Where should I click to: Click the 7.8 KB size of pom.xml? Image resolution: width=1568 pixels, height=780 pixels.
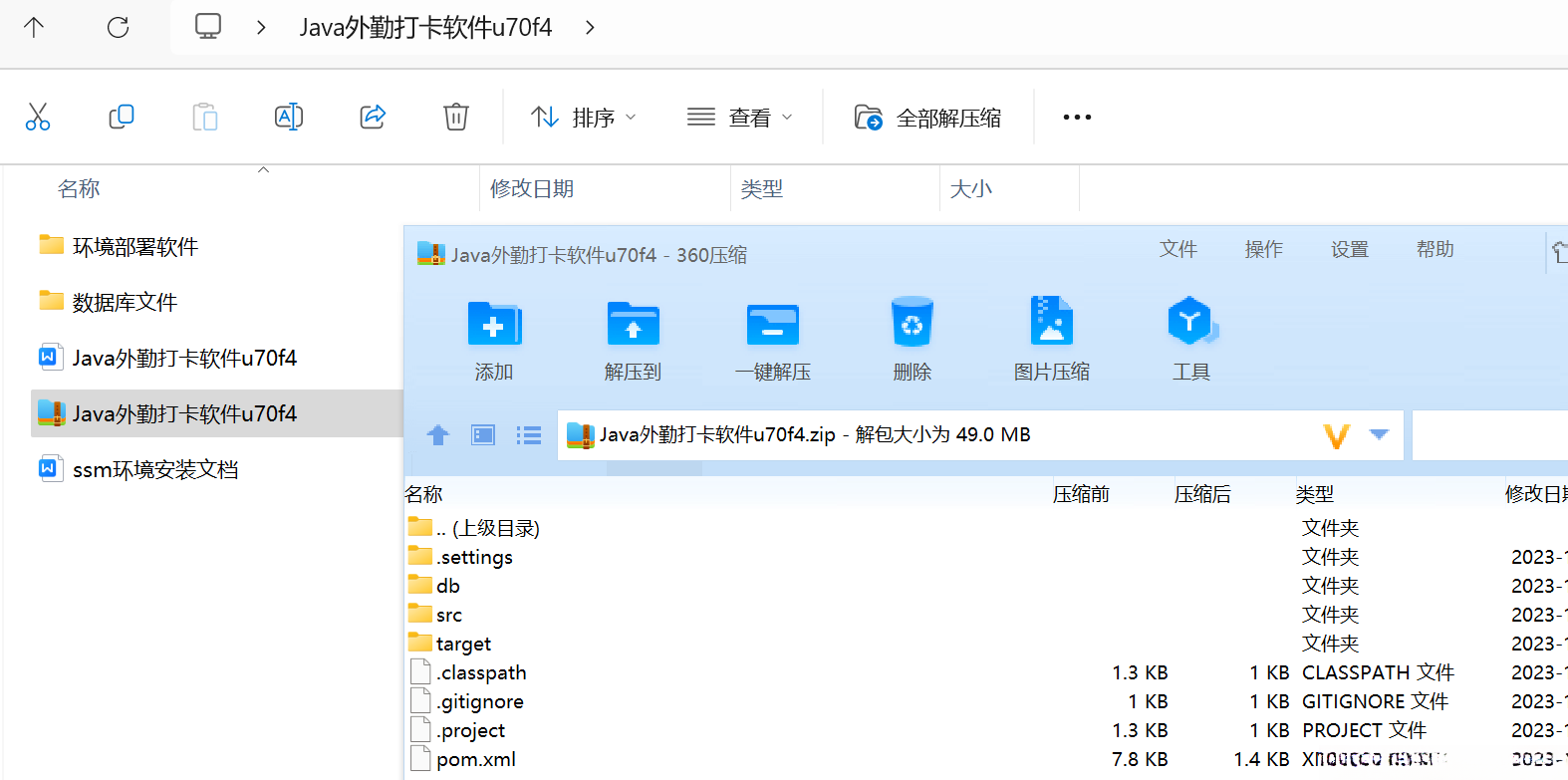point(1140,759)
